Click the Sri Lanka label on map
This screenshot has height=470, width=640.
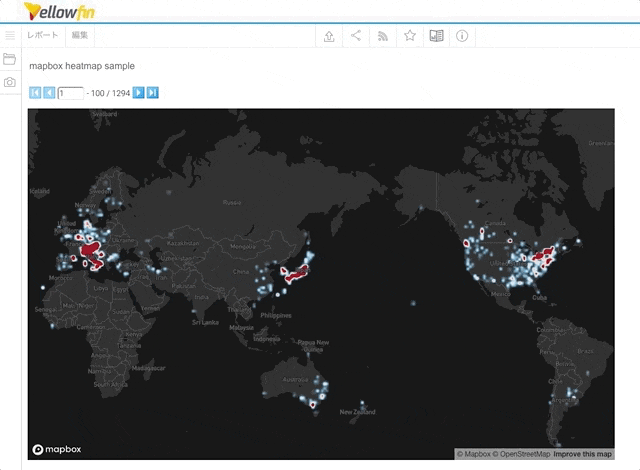click(205, 322)
